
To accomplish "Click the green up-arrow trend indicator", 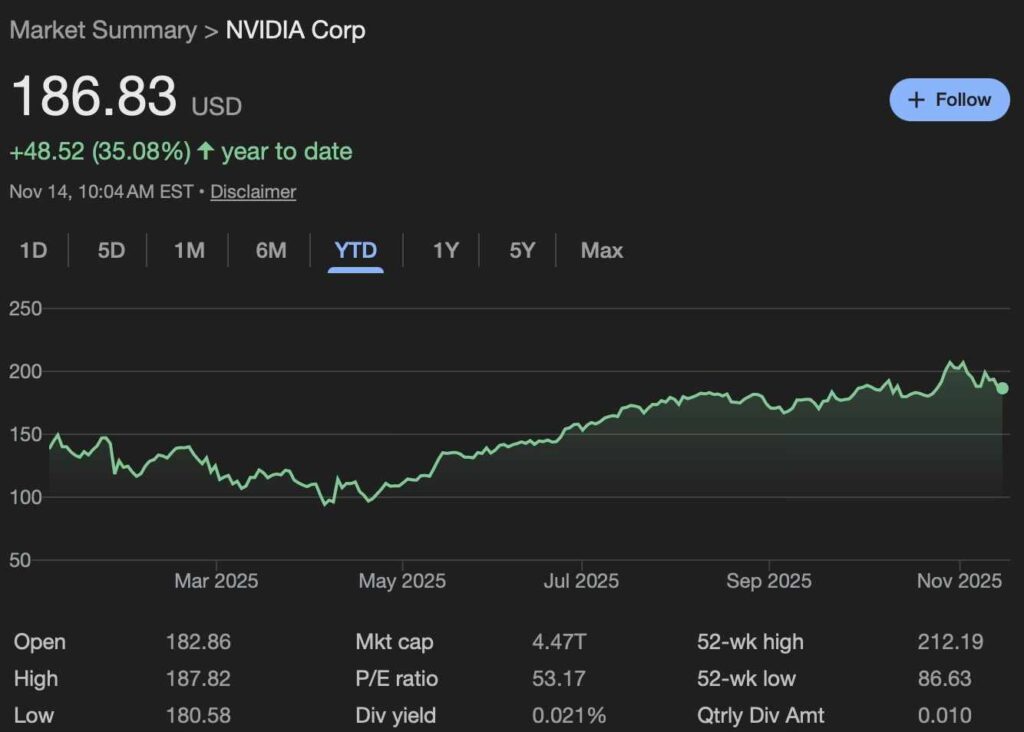I will click(x=203, y=151).
